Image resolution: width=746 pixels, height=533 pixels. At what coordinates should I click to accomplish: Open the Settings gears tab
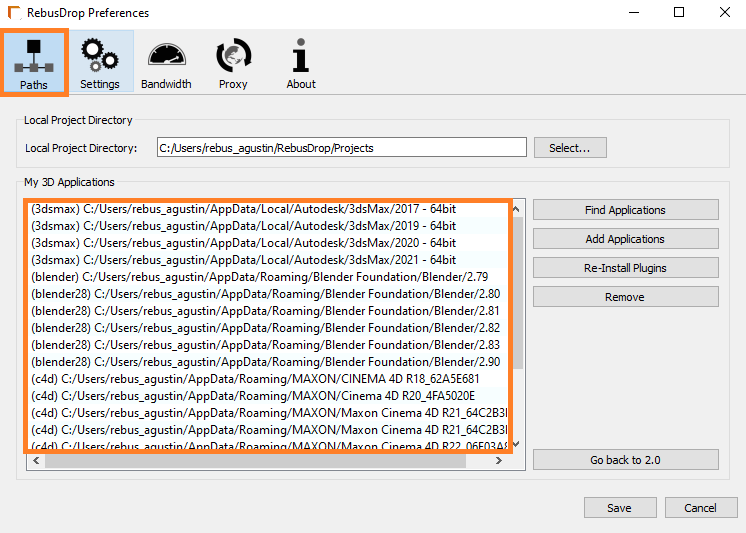(100, 61)
